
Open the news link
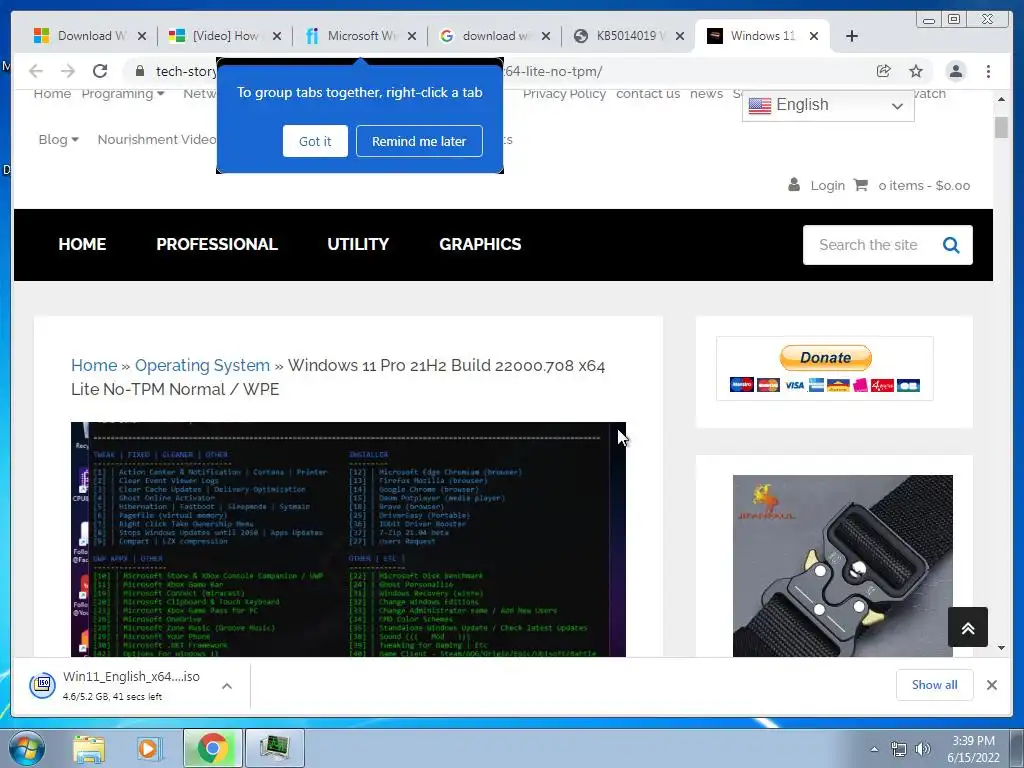tap(706, 94)
